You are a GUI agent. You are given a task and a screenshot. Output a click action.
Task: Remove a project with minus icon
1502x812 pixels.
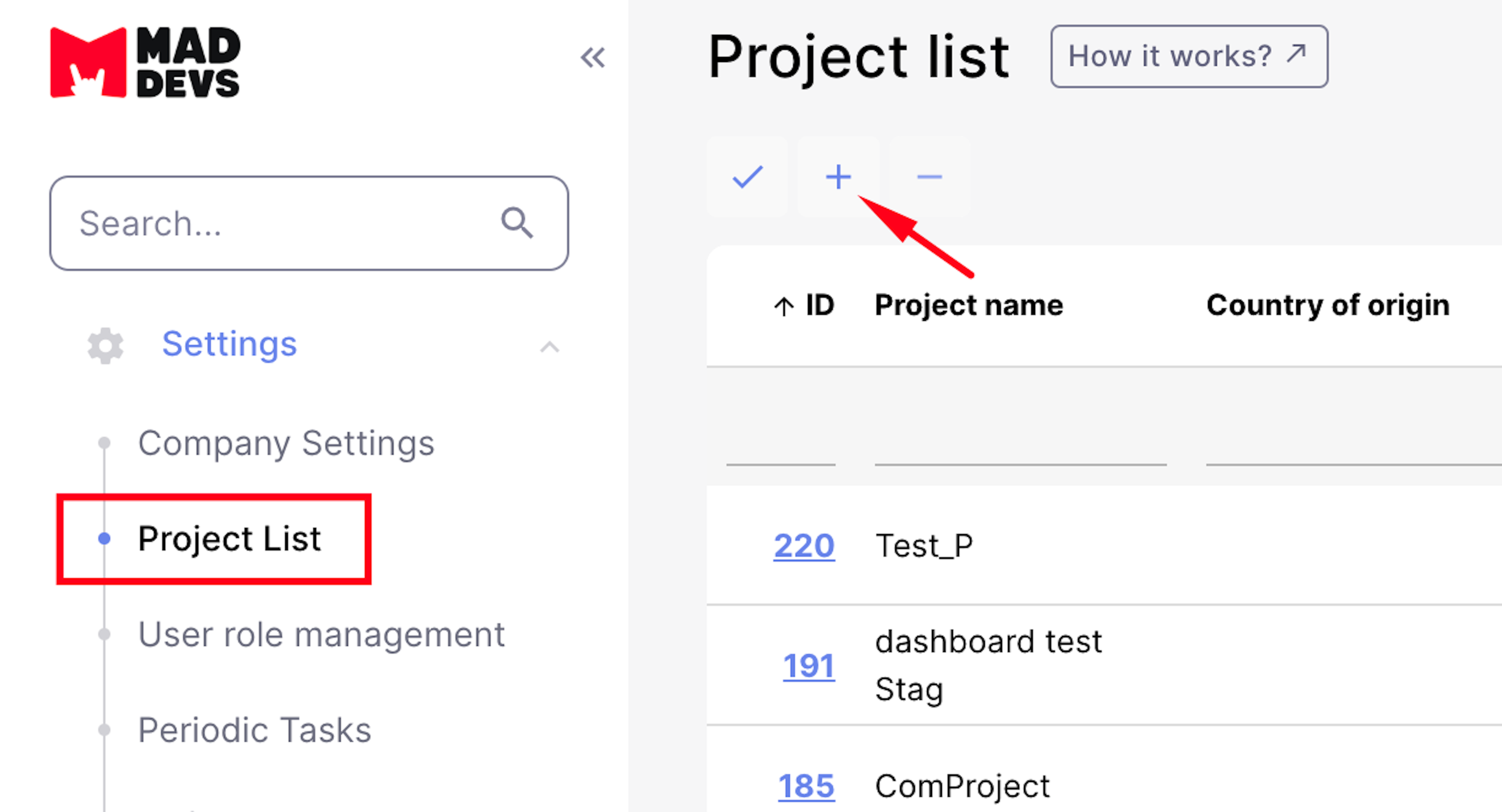[930, 177]
